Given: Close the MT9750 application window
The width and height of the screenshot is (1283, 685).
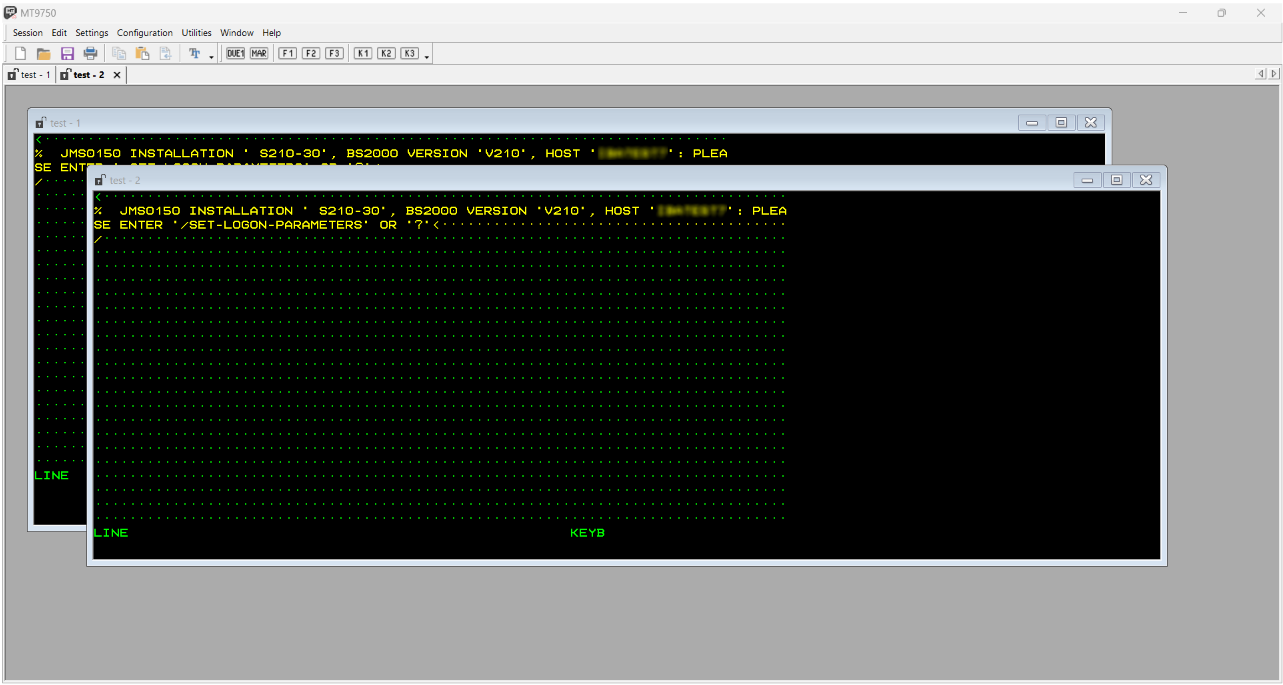Looking at the screenshot, I should pos(1260,12).
